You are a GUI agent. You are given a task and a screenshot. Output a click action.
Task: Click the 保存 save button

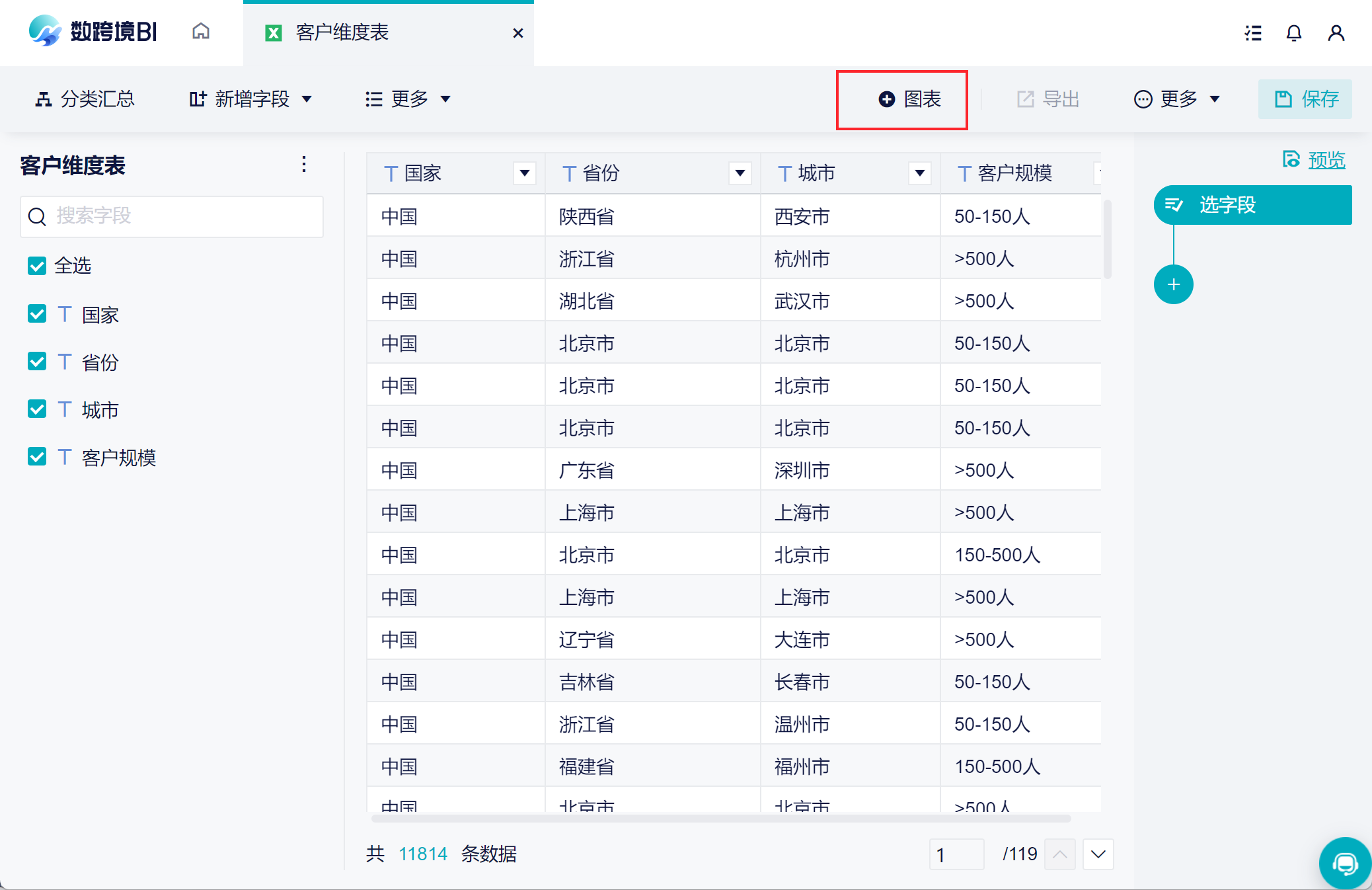(x=1305, y=99)
